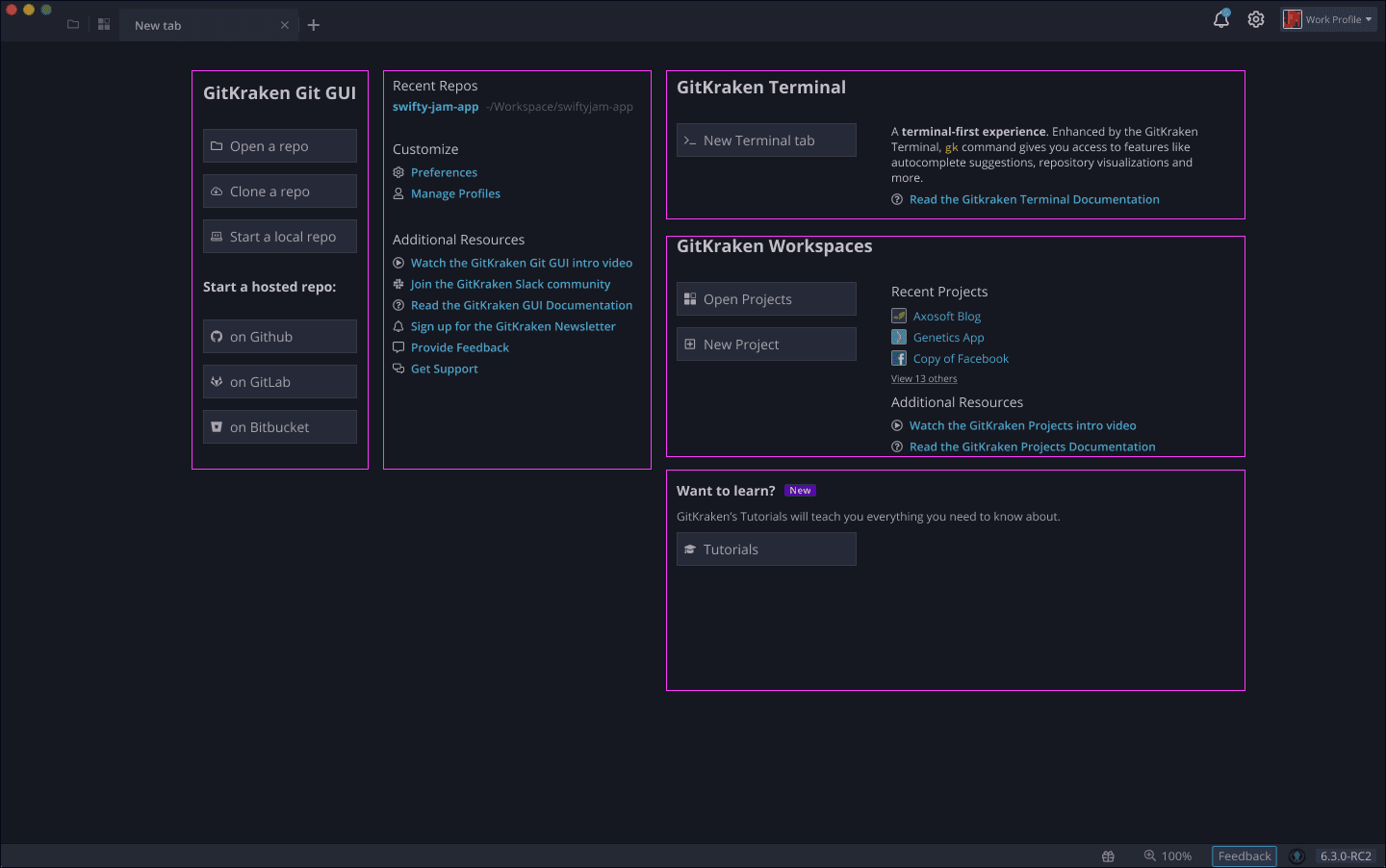Image resolution: width=1386 pixels, height=868 pixels.
Task: Click the 100% zoom level control
Action: 1168,856
